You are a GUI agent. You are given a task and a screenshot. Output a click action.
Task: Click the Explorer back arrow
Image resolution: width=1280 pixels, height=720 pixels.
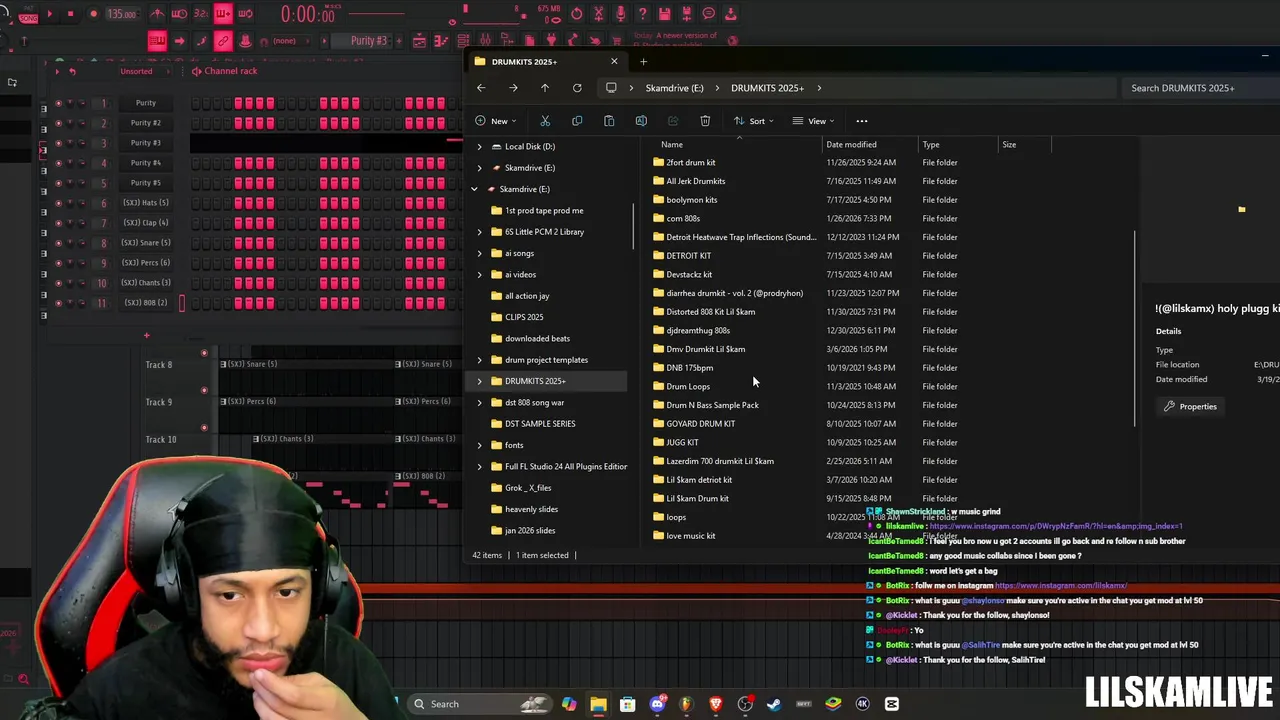(x=481, y=88)
